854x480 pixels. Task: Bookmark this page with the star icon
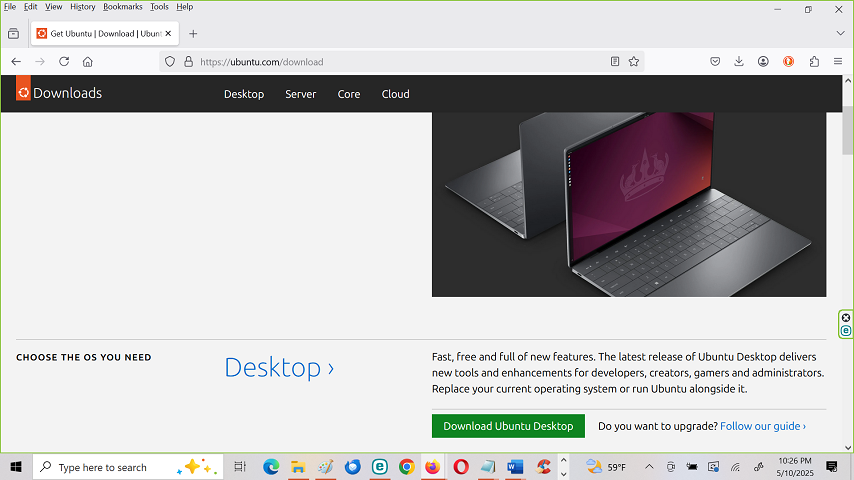pos(634,61)
